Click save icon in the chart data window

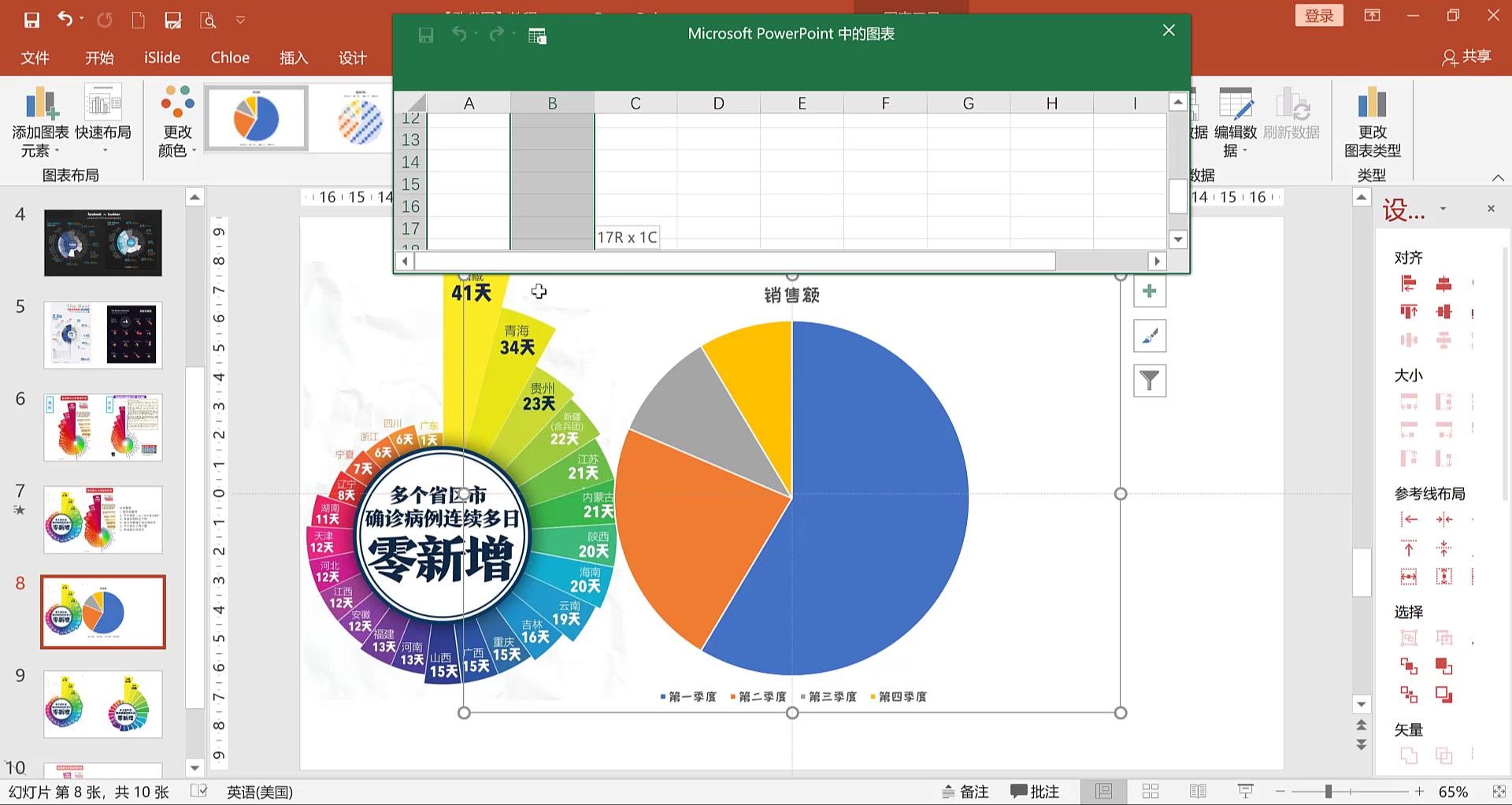pyautogui.click(x=426, y=35)
